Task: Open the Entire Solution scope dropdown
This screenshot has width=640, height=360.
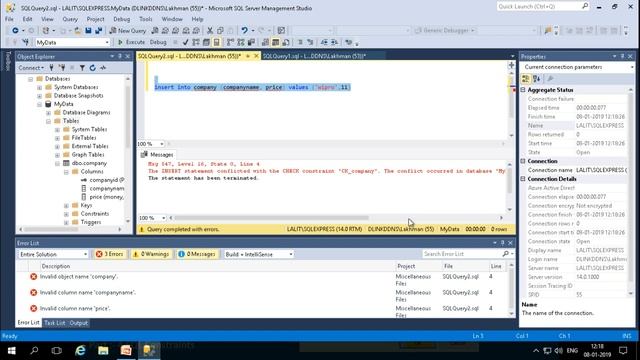Action: (x=53, y=254)
